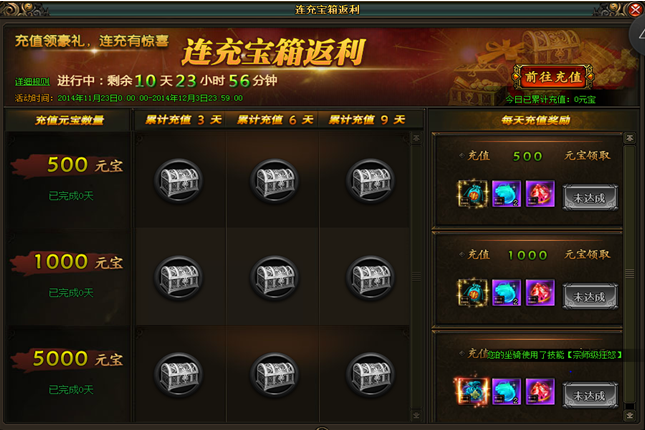645x430 pixels.
Task: Click the daily rewards scrollbar bottom arrow
Action: (629, 416)
